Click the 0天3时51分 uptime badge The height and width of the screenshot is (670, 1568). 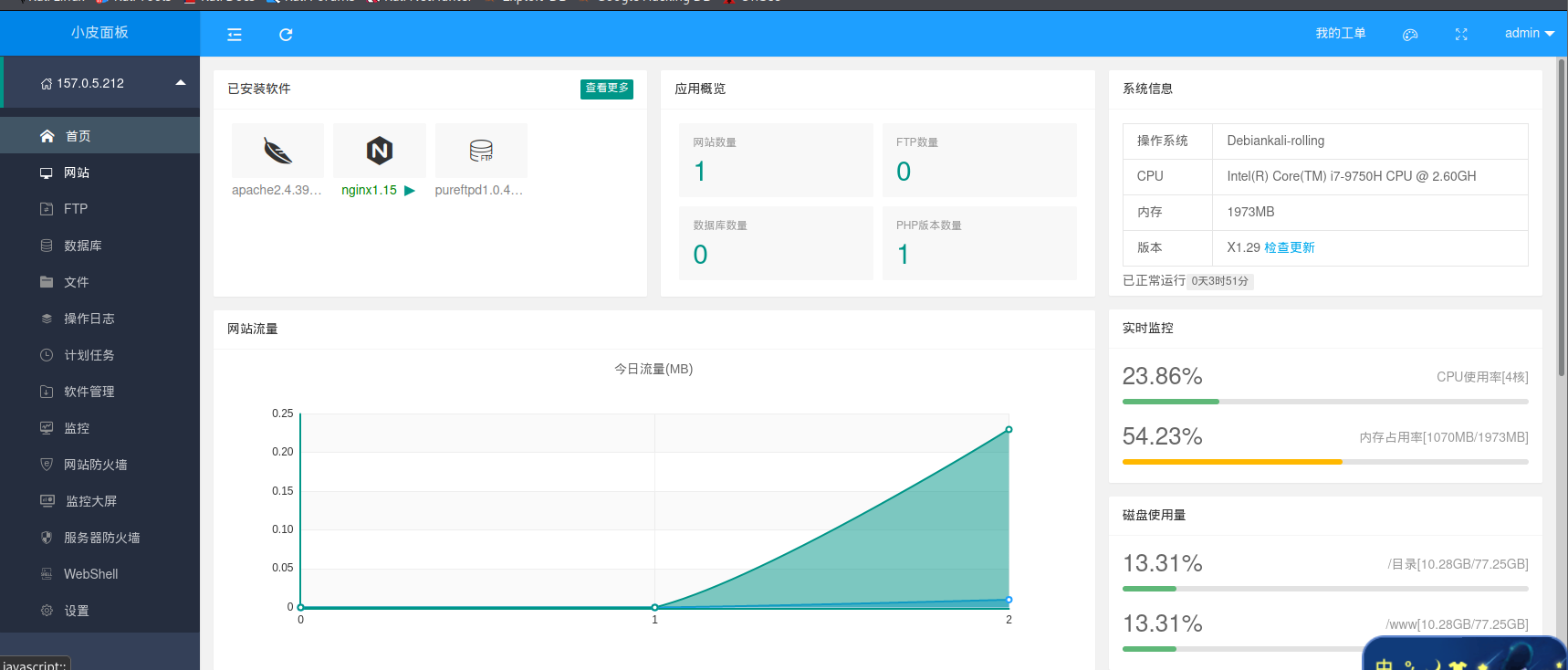(1220, 281)
